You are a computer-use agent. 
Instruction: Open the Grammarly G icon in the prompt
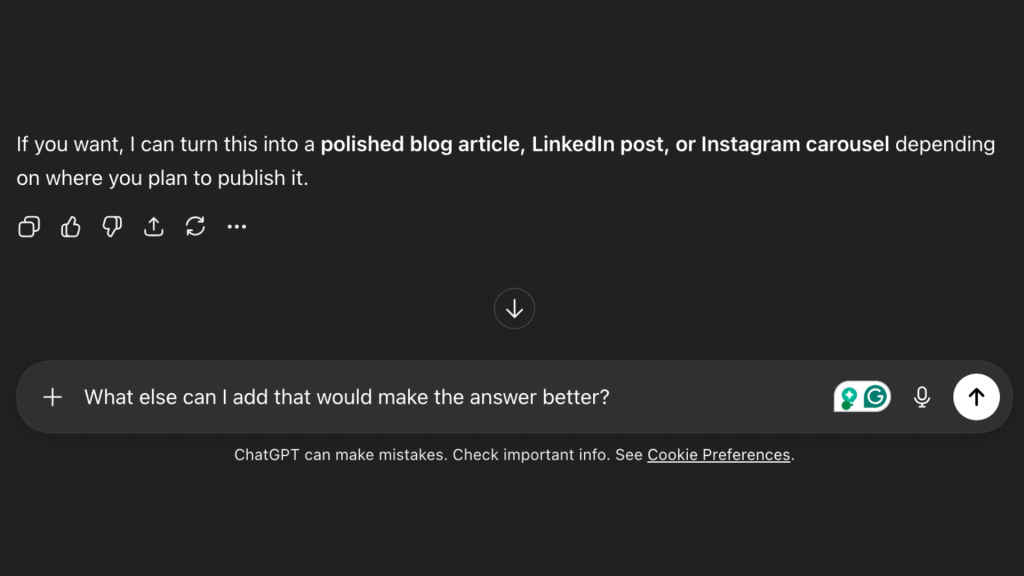tap(876, 397)
